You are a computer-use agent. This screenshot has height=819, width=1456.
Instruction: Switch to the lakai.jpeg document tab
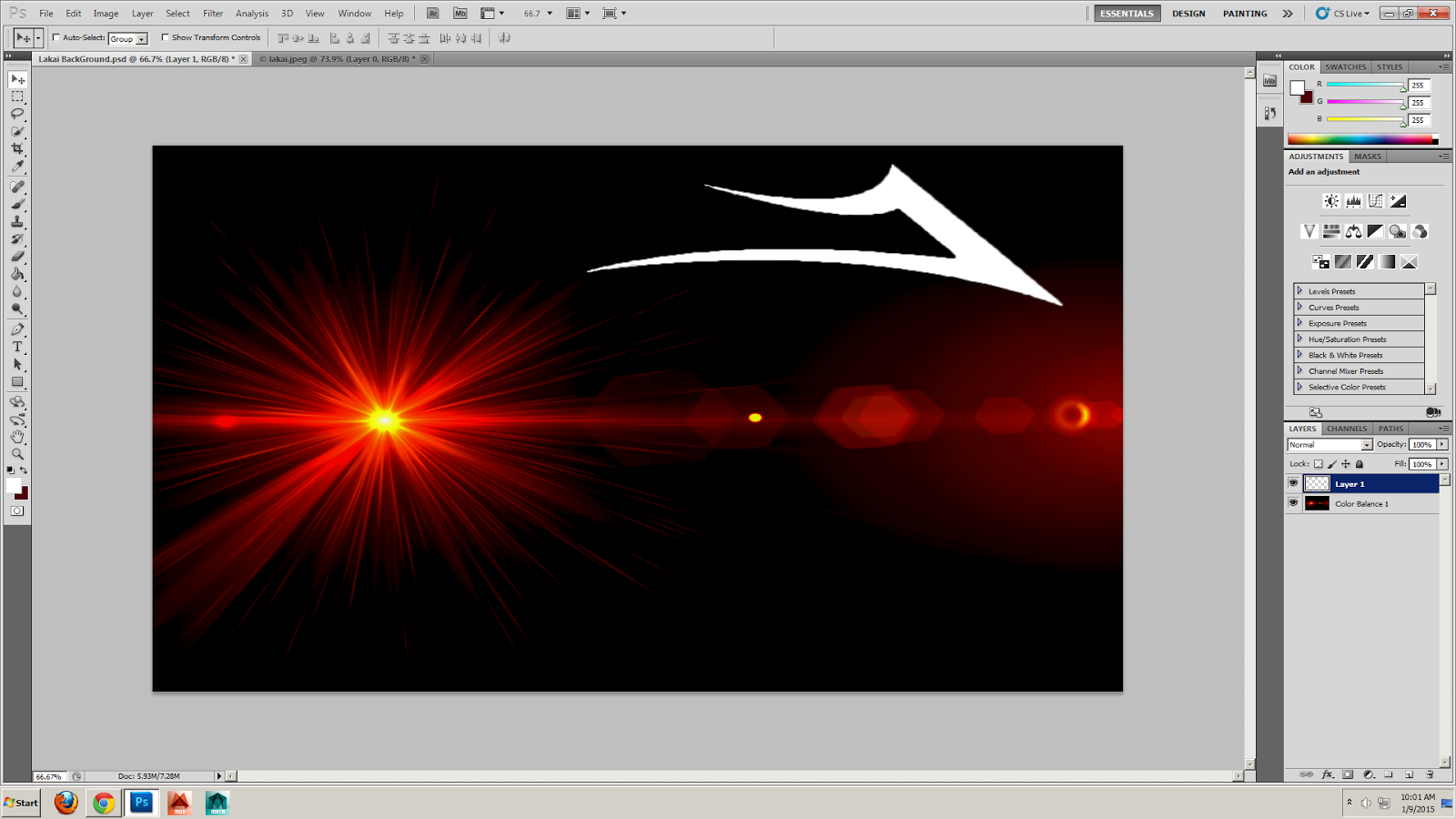point(341,59)
